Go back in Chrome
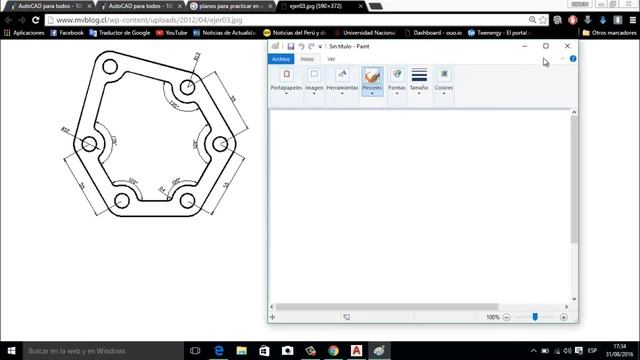 tap(8, 20)
